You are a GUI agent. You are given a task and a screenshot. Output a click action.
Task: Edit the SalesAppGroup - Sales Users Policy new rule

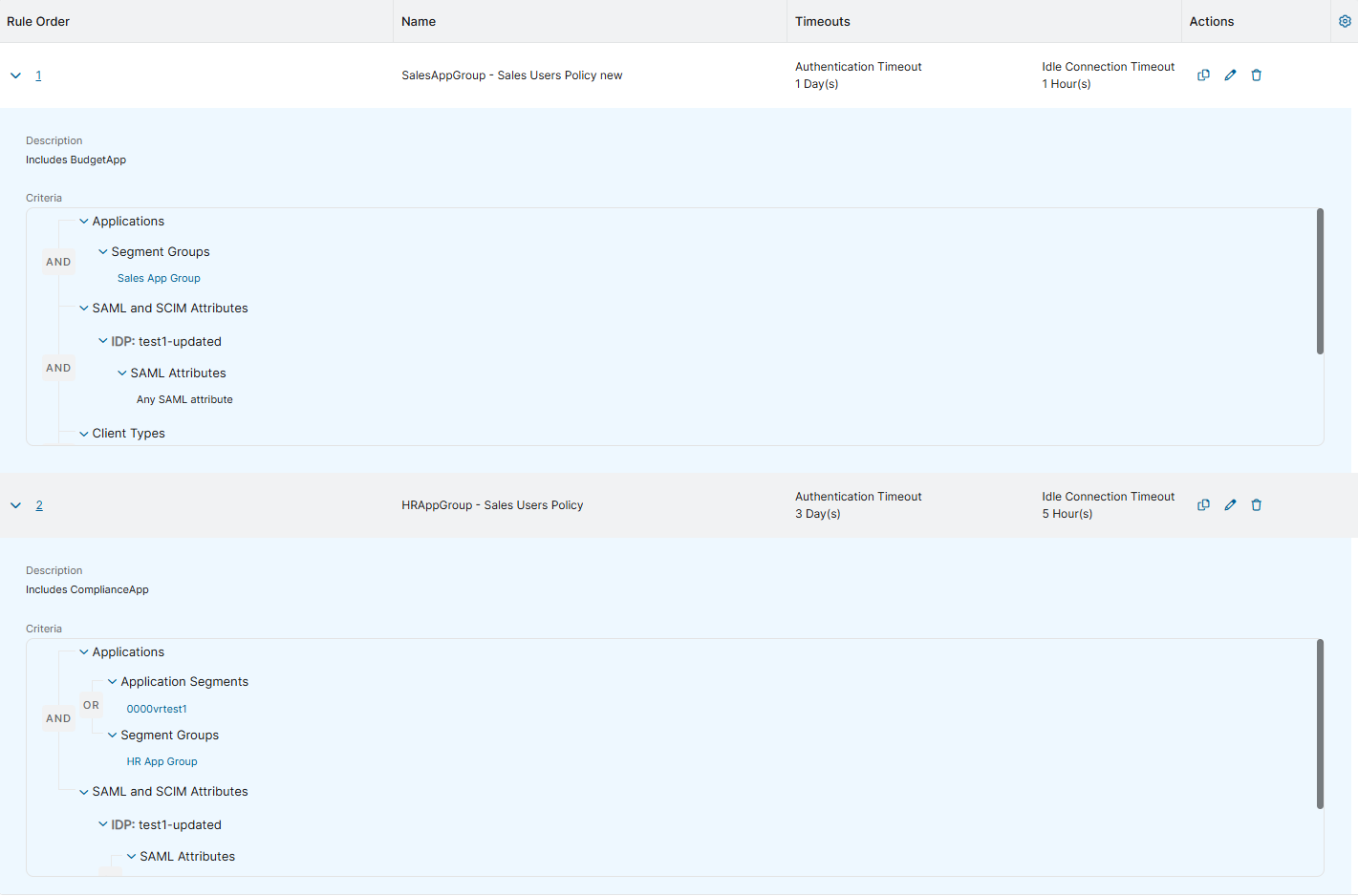click(x=1230, y=75)
